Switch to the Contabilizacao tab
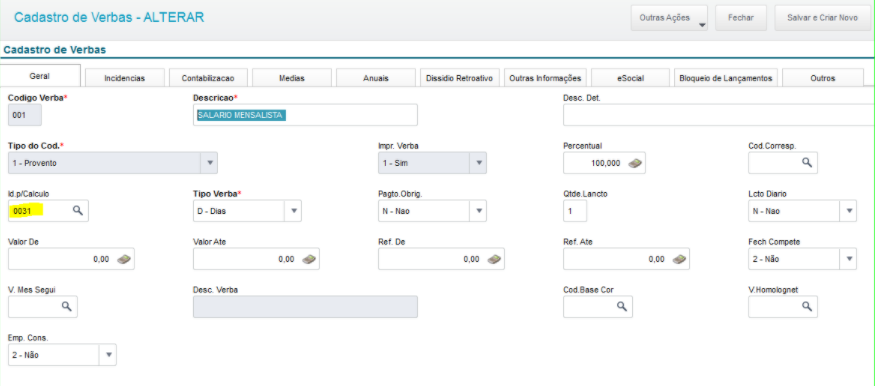Viewport: 875px width, 386px height. coord(208,78)
